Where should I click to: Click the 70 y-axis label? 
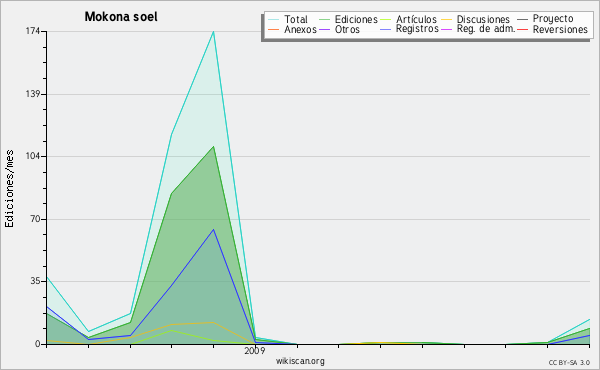point(35,219)
